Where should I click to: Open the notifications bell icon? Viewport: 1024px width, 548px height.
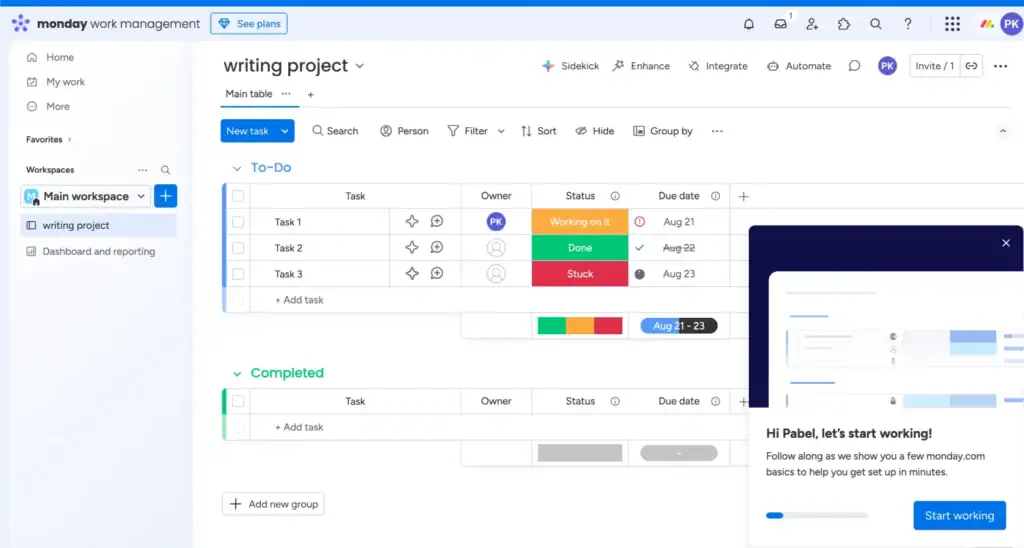(749, 24)
